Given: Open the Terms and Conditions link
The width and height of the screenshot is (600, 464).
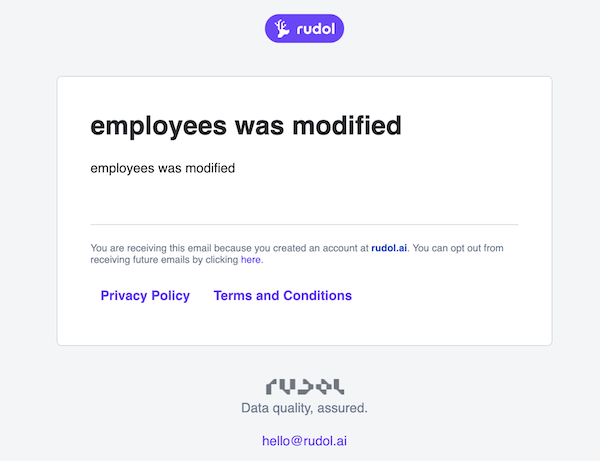Looking at the screenshot, I should tap(282, 296).
